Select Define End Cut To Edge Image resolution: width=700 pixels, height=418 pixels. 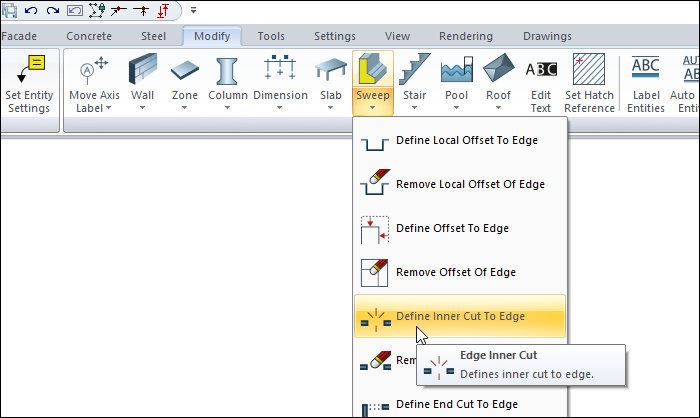[457, 404]
